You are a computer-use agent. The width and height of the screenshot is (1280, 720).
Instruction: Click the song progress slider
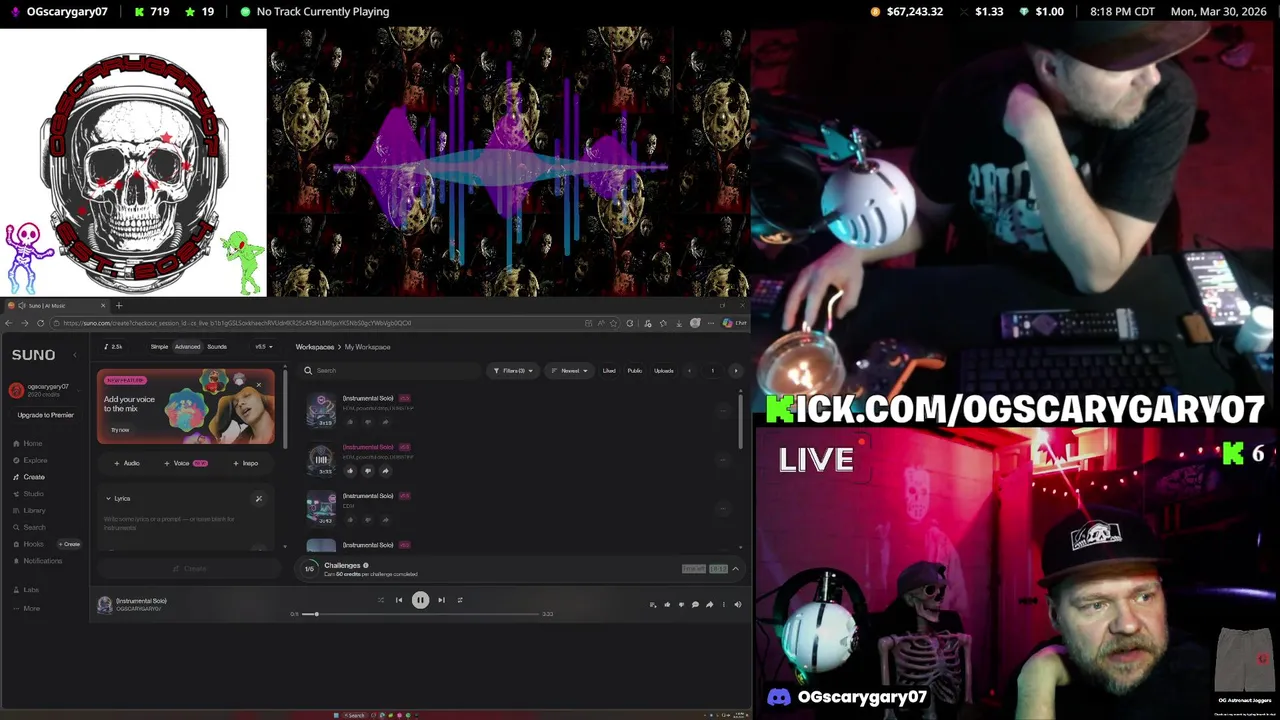(421, 614)
